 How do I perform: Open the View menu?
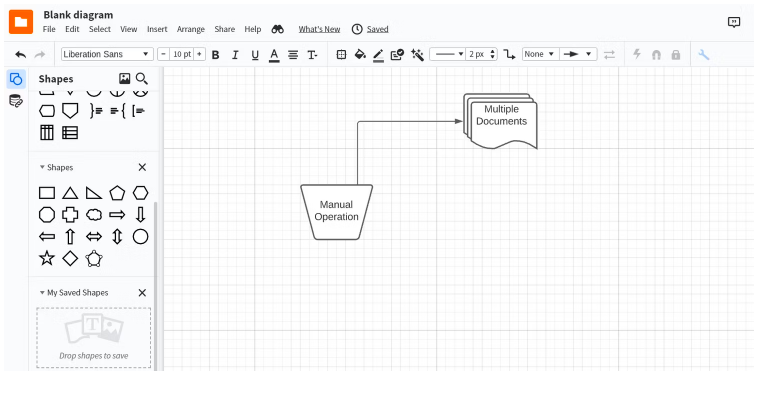coord(129,29)
